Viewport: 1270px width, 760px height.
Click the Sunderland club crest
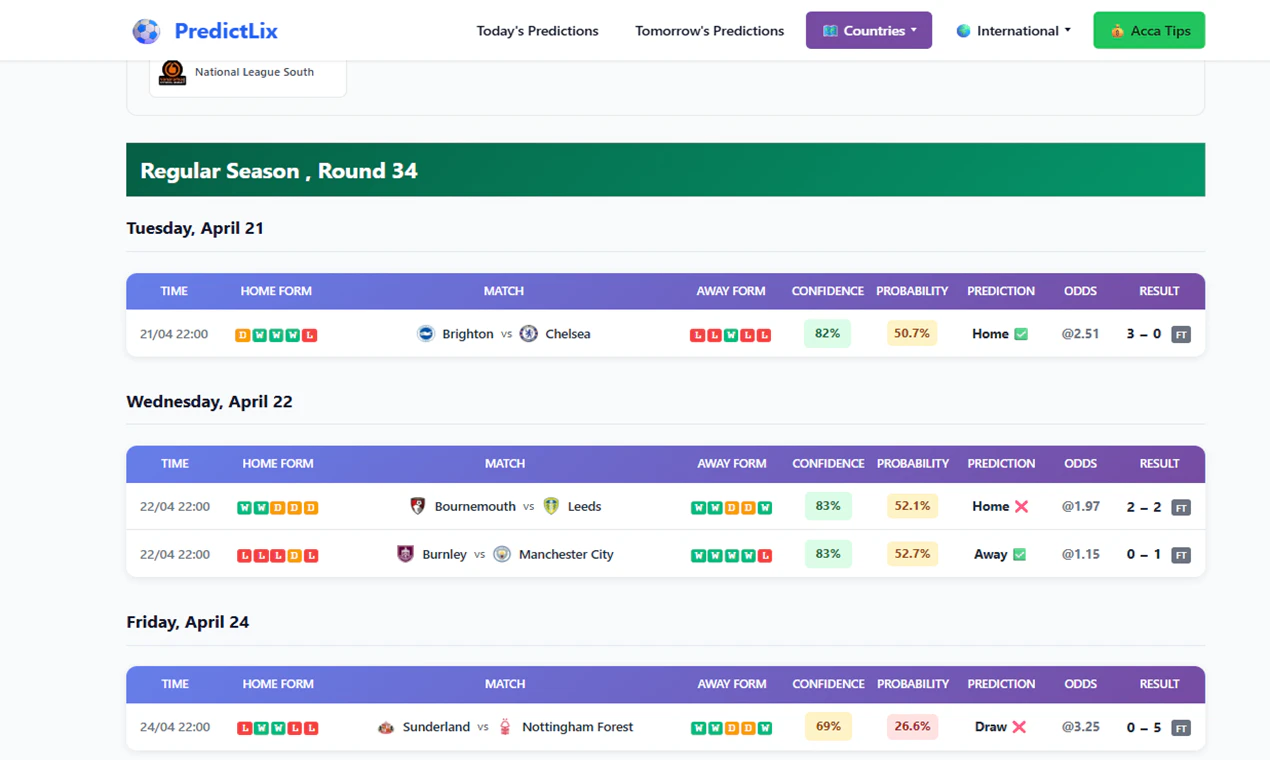[x=386, y=727]
